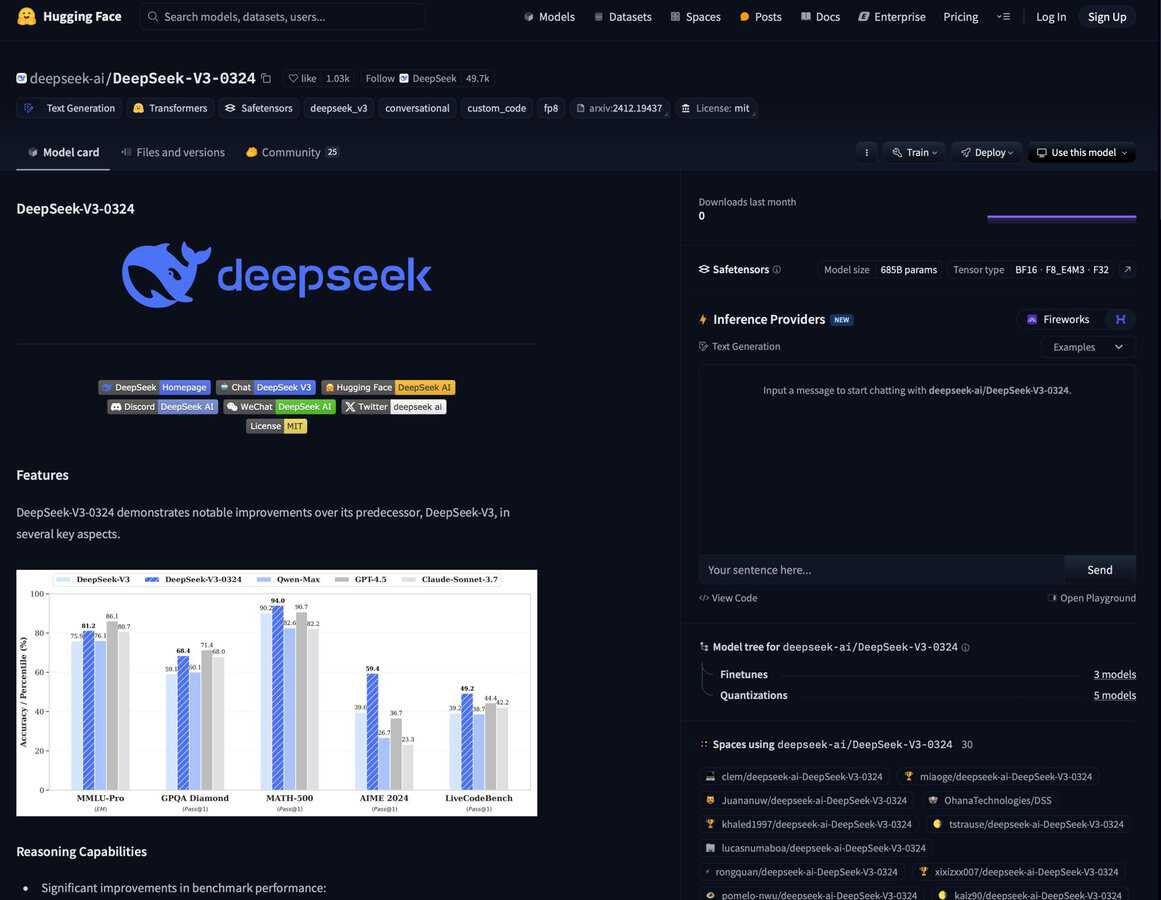This screenshot has height=900, width=1161.
Task: Open the Community tab
Action: (291, 152)
